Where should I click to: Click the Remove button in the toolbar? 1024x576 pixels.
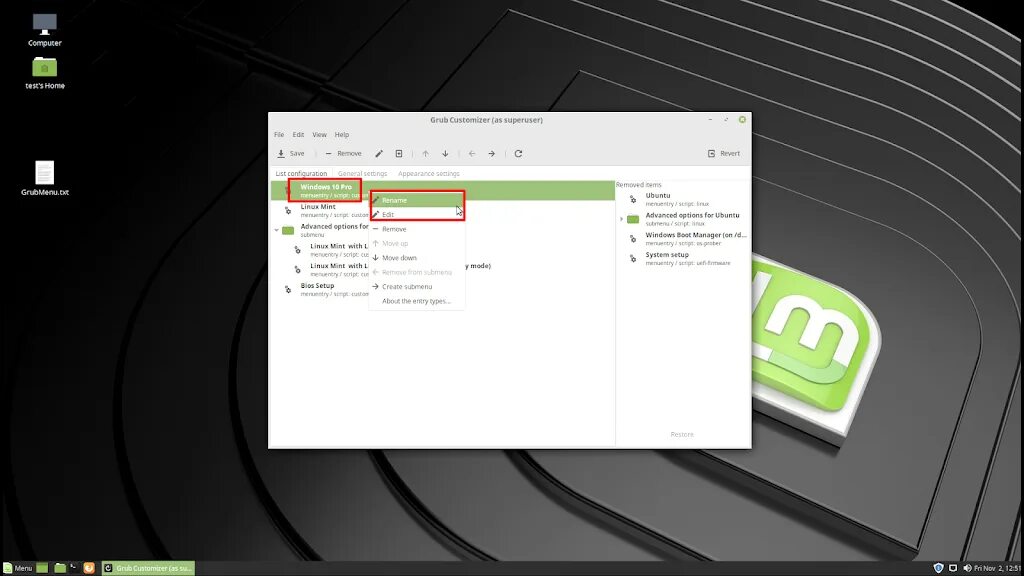point(344,153)
